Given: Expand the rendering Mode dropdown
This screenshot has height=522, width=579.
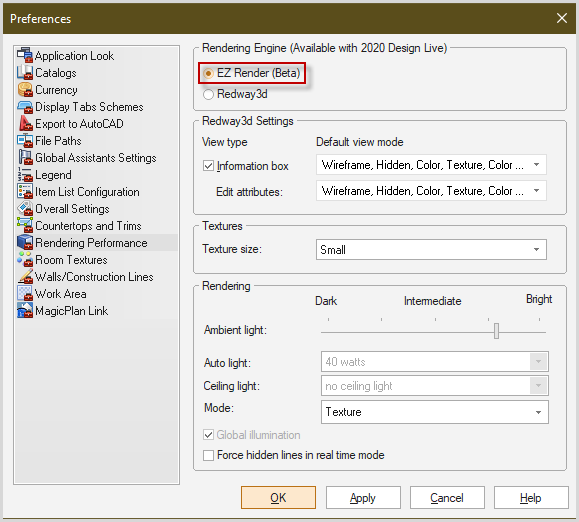Looking at the screenshot, I should (435, 412).
